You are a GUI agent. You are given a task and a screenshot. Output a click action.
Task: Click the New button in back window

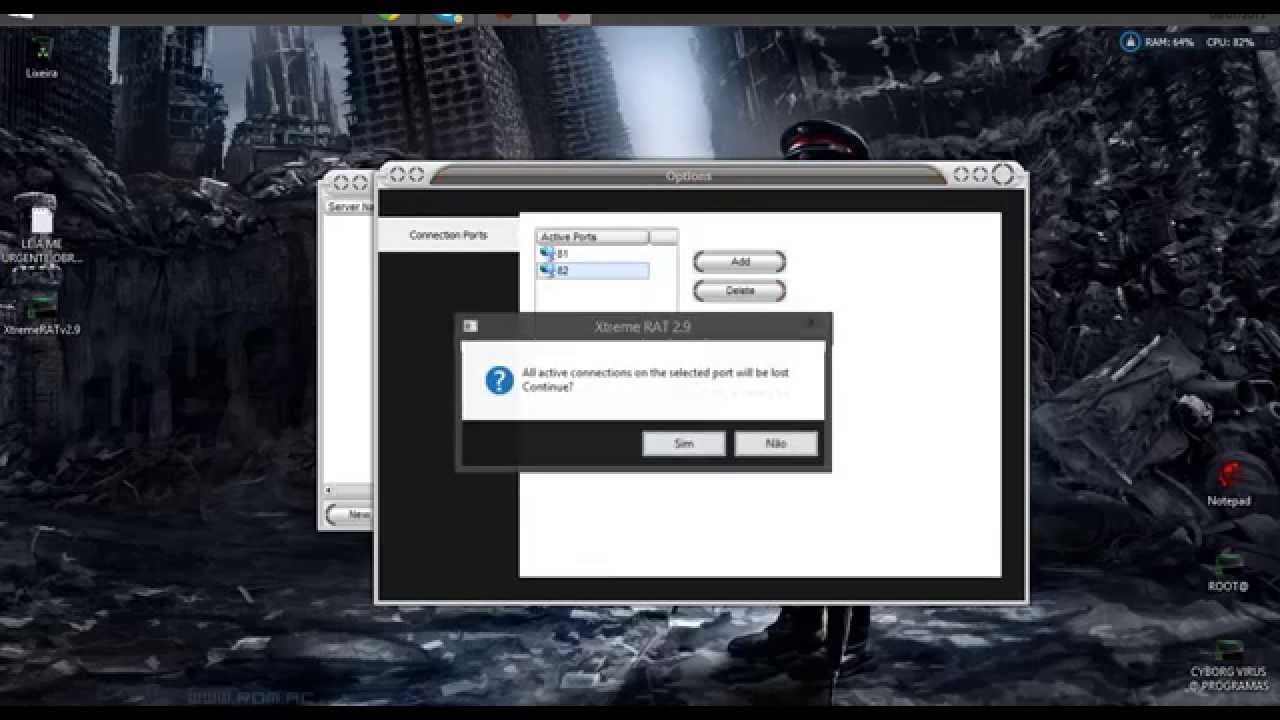coord(352,514)
